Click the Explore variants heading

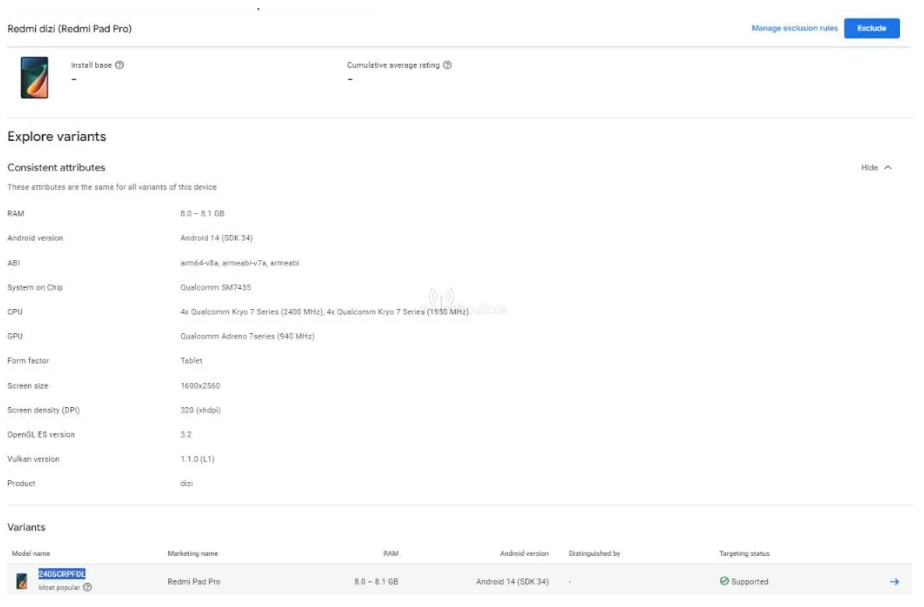point(57,137)
